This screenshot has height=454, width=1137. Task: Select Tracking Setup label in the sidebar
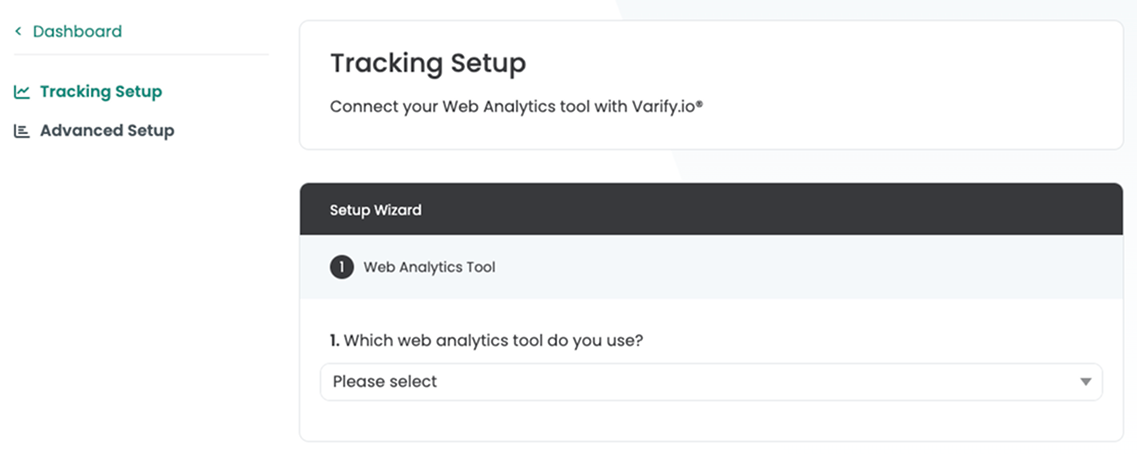pos(101,92)
